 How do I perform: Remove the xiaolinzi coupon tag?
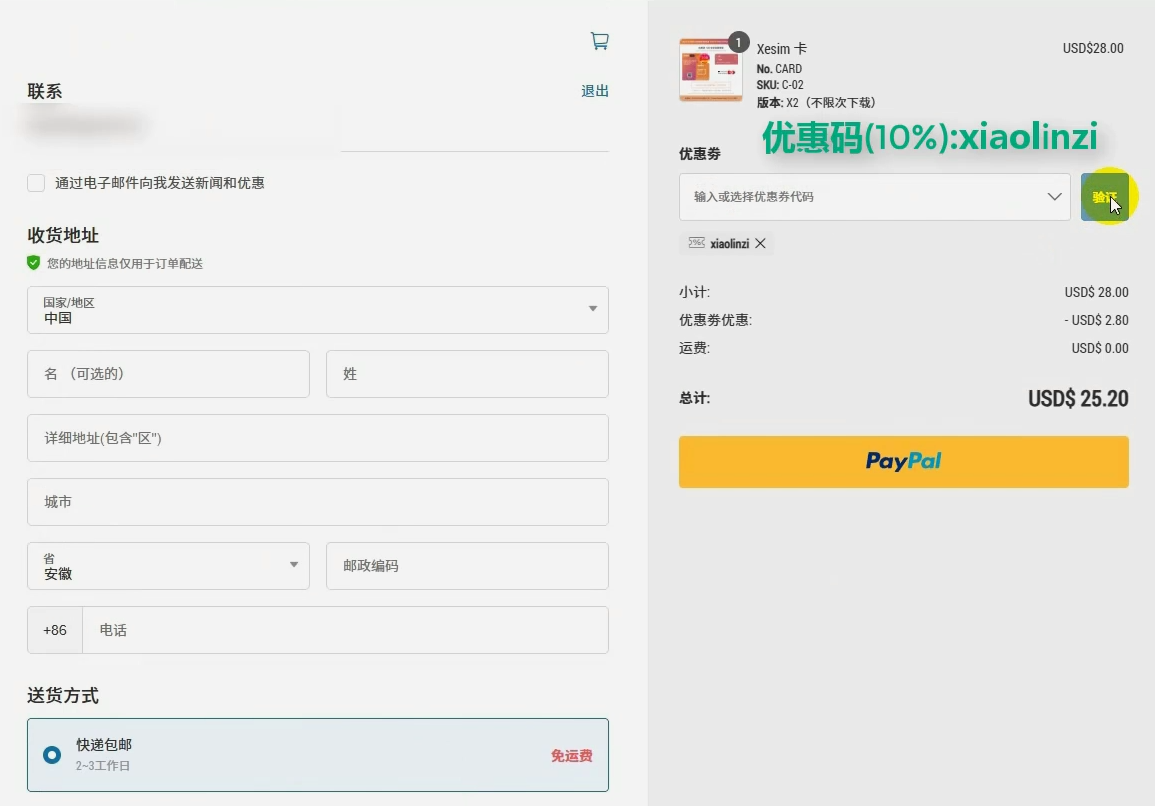click(x=760, y=243)
